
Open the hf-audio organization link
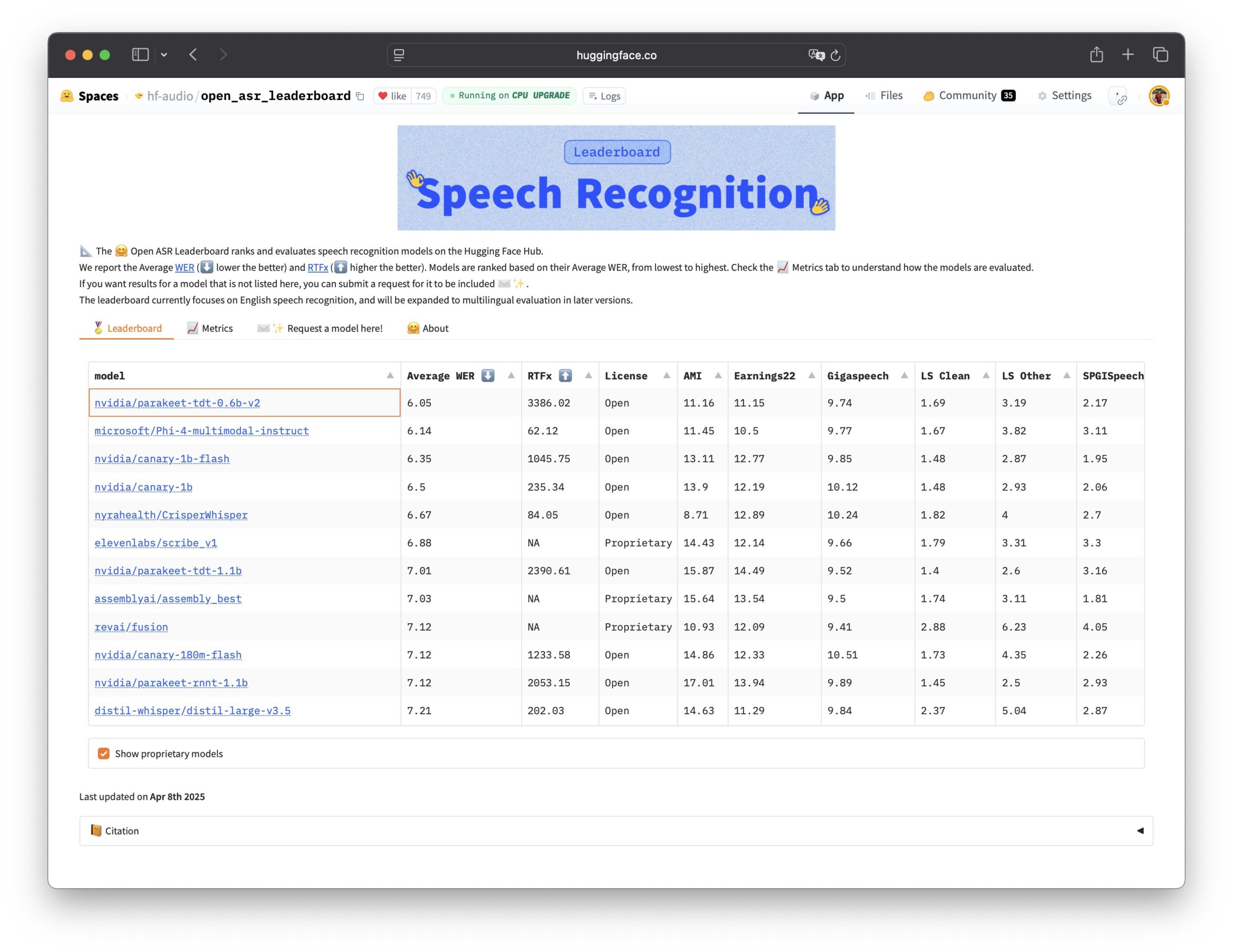[170, 96]
